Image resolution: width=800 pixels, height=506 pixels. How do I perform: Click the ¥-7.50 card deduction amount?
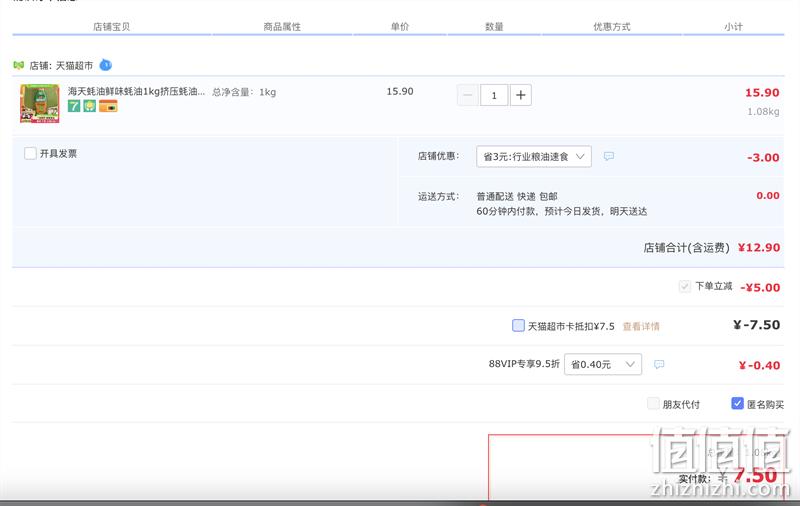click(757, 325)
